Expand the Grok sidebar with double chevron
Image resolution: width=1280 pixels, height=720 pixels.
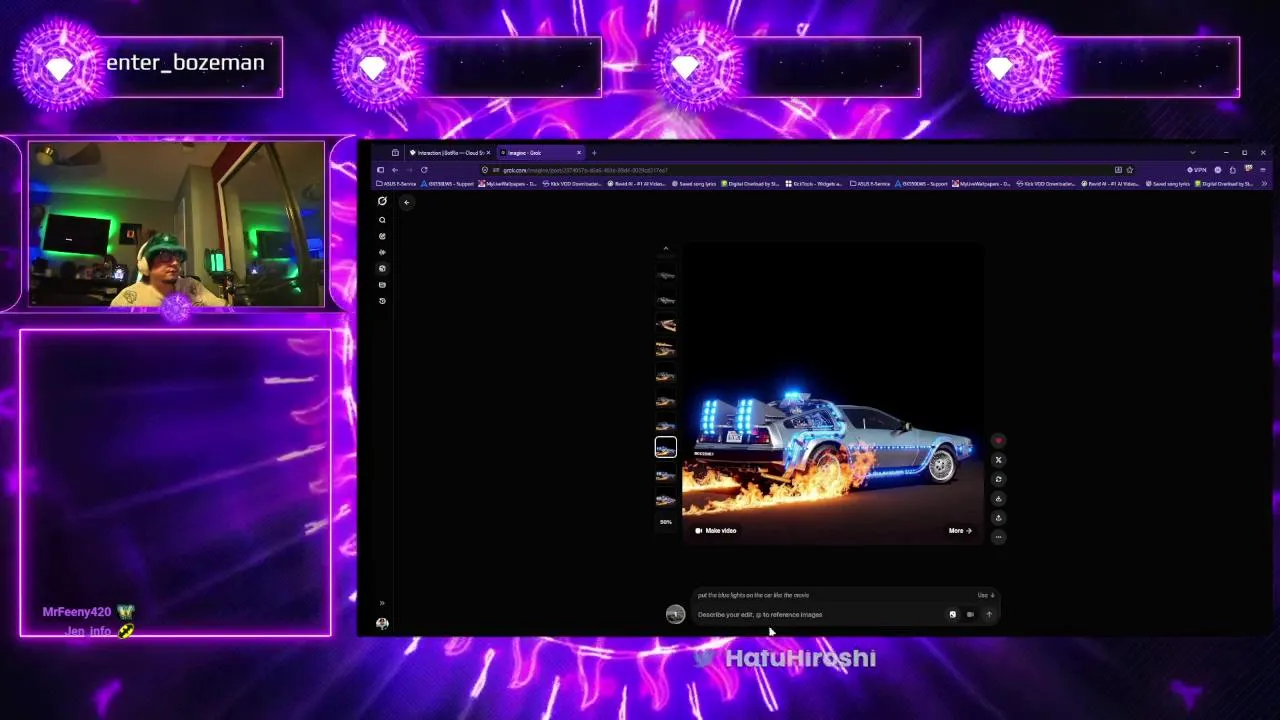[x=382, y=603]
